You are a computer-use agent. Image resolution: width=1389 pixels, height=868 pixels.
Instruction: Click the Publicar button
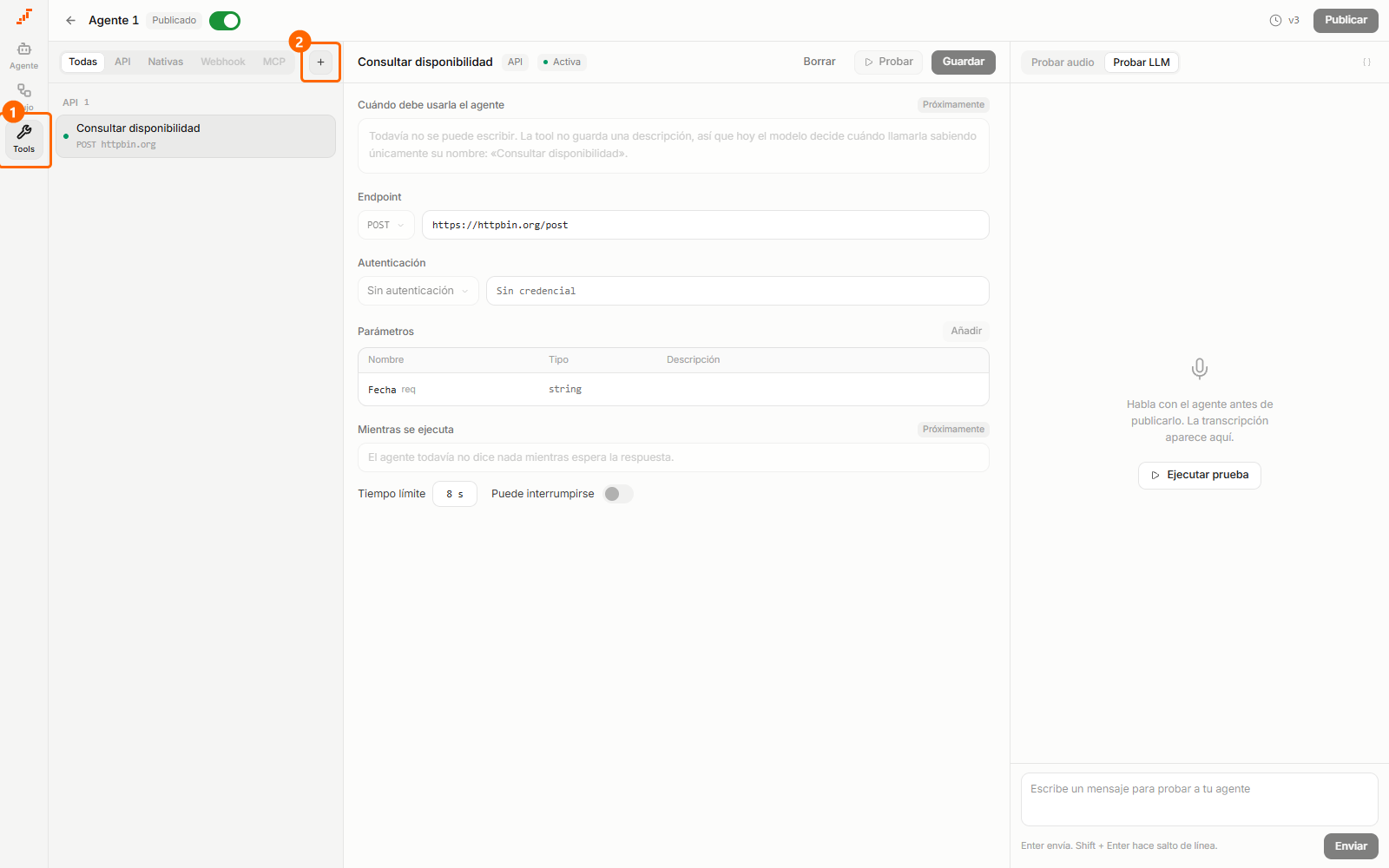click(1346, 20)
